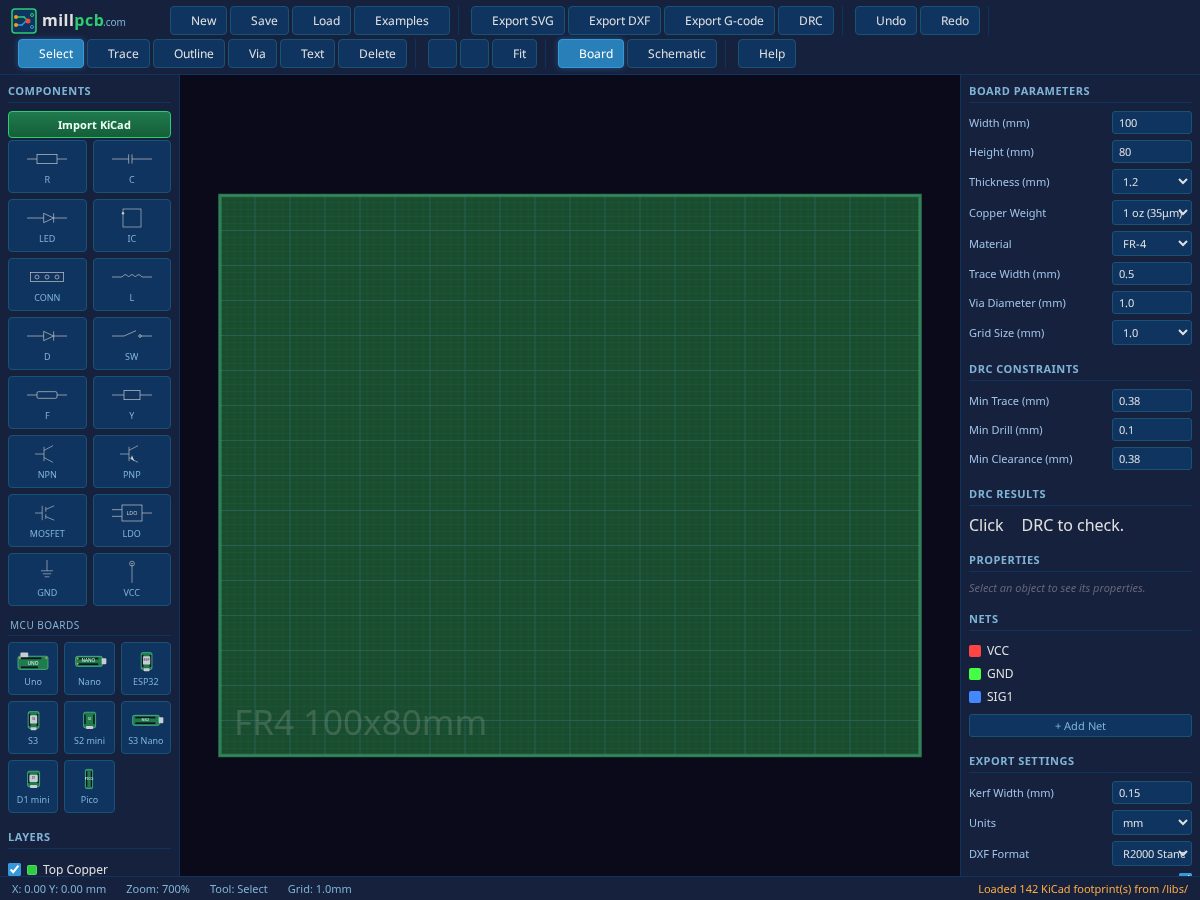Place a diode (D) component
The image size is (1200, 900).
pyautogui.click(x=47, y=343)
